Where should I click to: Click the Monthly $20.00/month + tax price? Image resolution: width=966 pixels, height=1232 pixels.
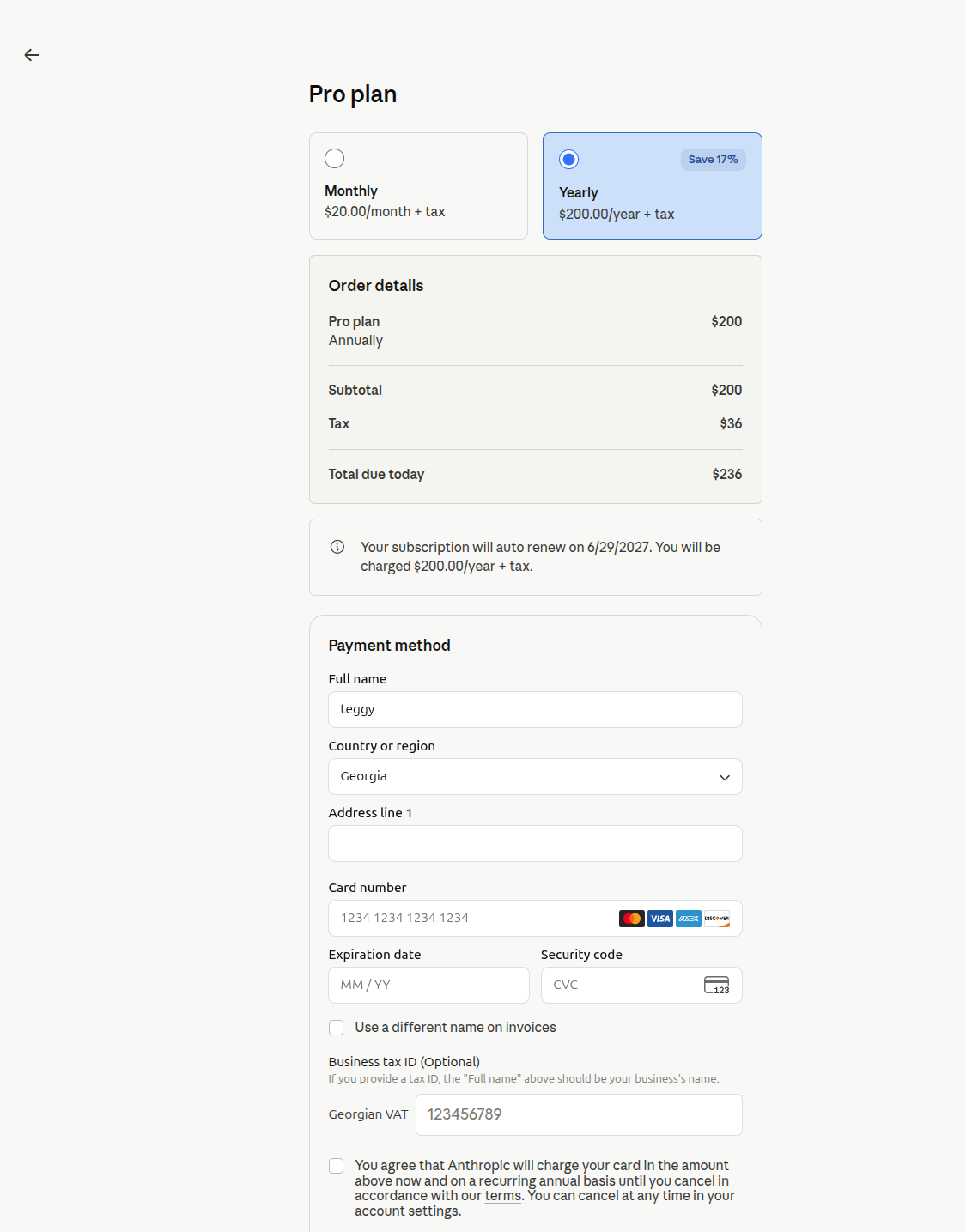385,212
